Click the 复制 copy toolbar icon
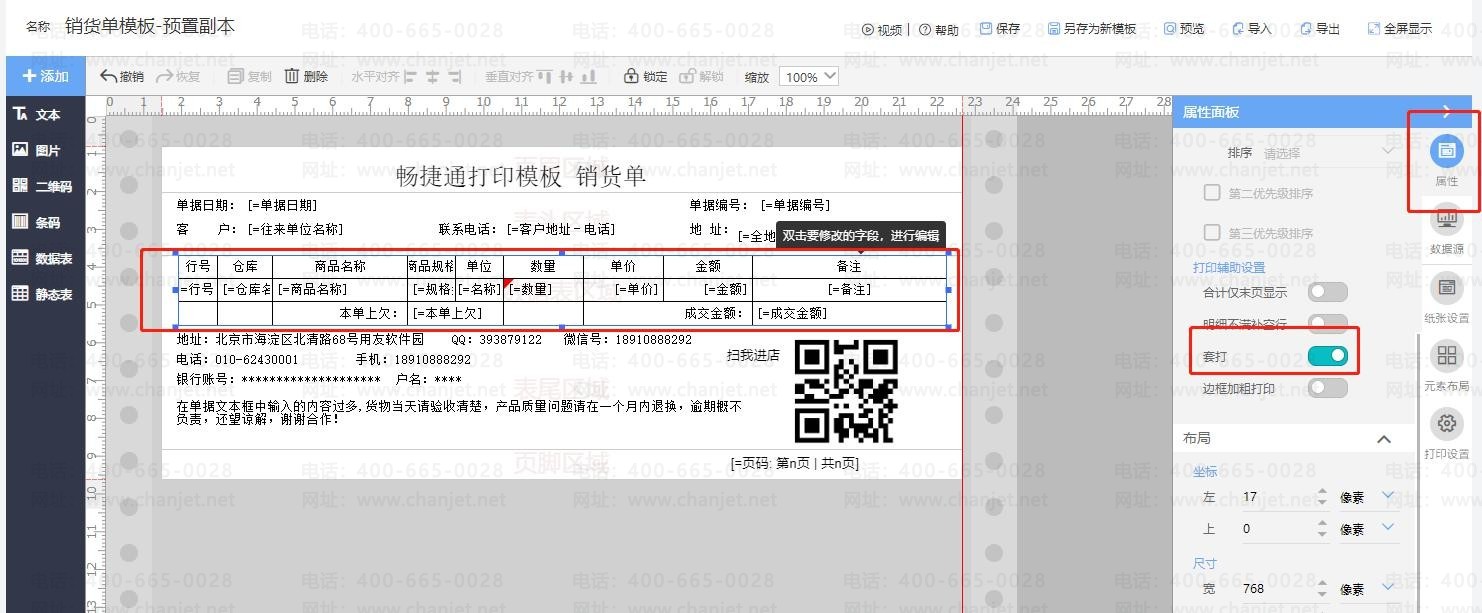The width and height of the screenshot is (1482, 613). (x=236, y=76)
